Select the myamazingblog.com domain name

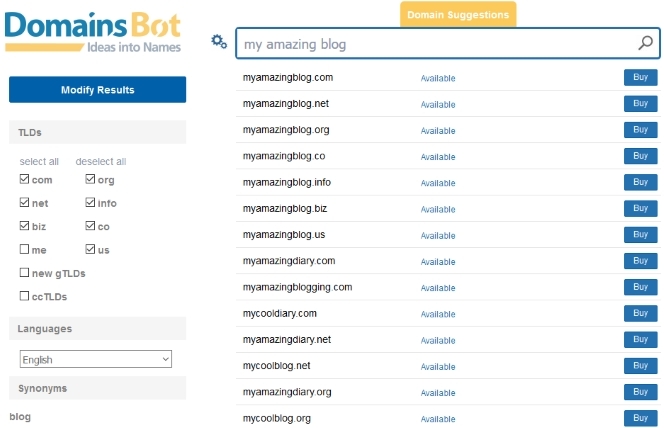point(288,78)
